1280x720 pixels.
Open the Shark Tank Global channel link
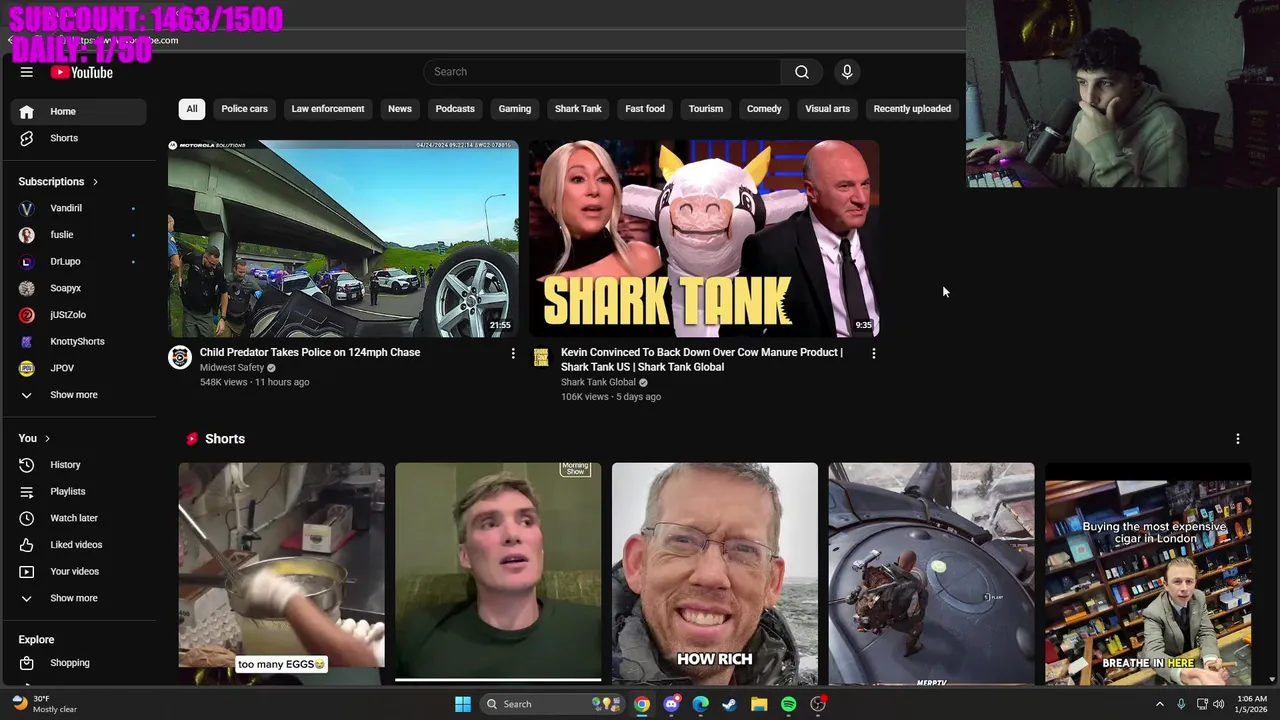pos(598,382)
